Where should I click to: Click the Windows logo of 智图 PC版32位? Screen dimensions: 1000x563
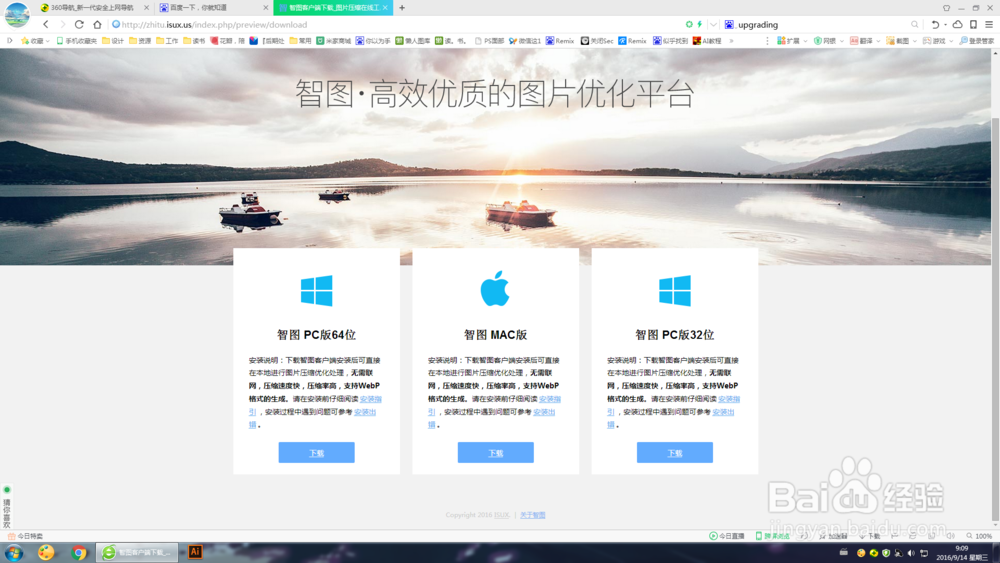[x=675, y=290]
